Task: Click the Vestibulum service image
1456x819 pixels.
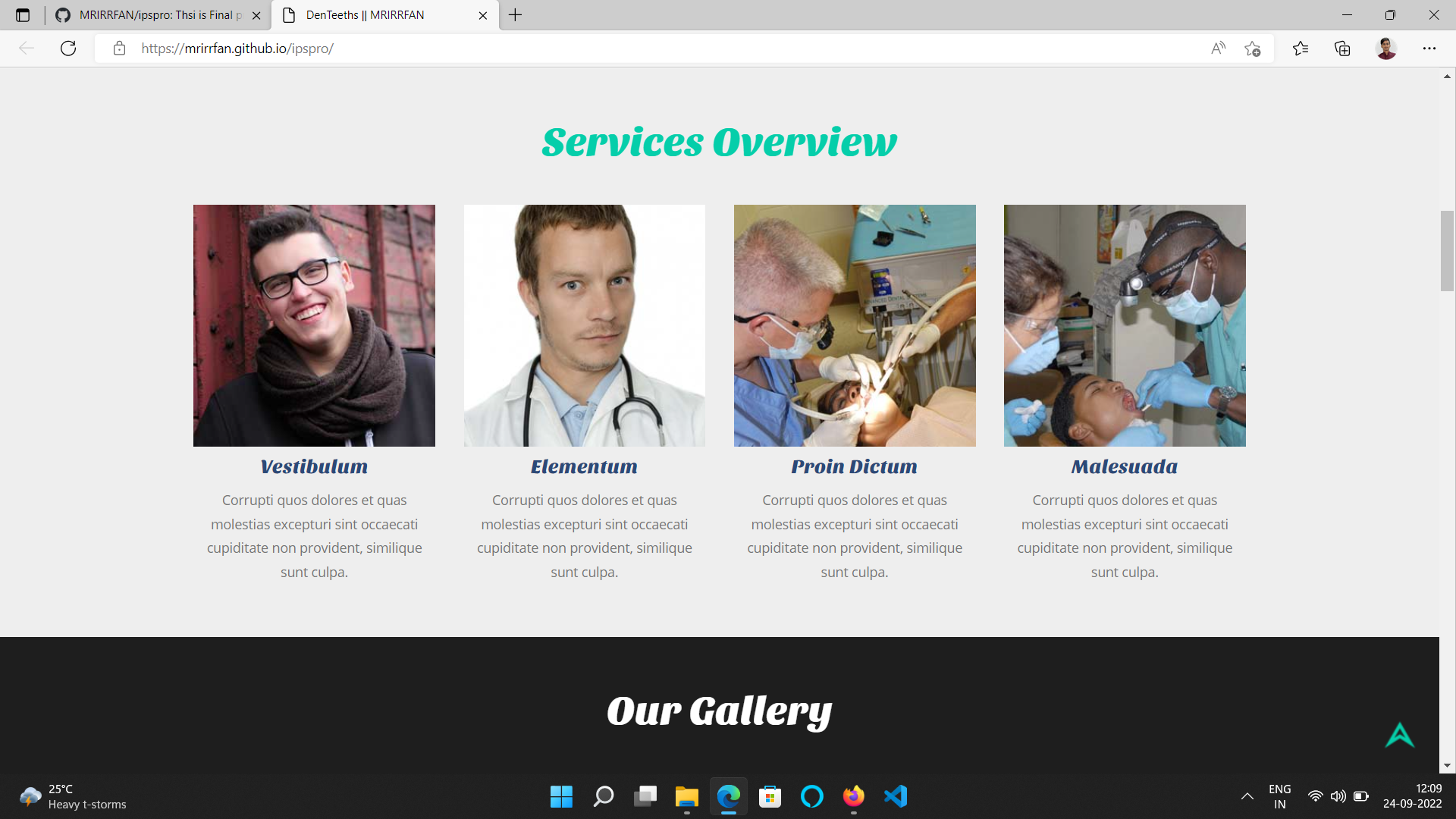Action: [314, 325]
